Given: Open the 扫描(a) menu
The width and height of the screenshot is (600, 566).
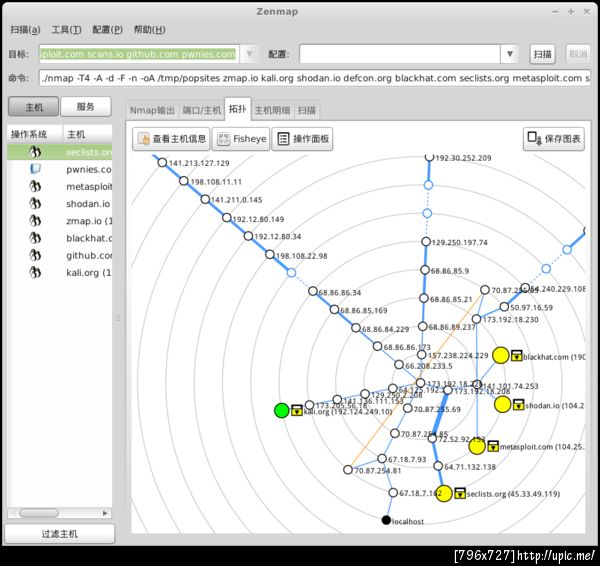Looking at the screenshot, I should point(25,29).
